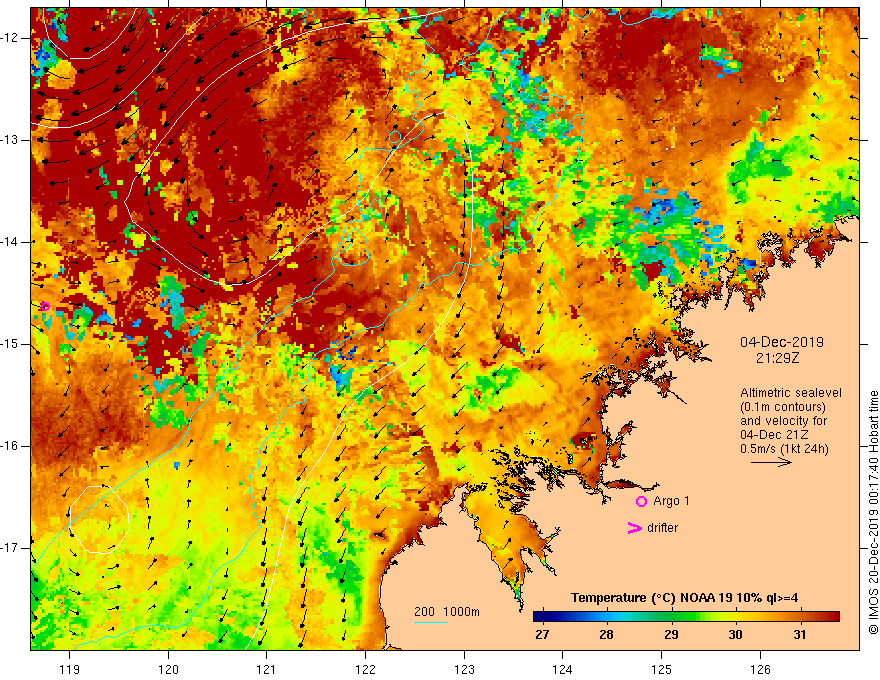The height and width of the screenshot is (680, 880).
Task: Click the small closed white contour near -16.8
Action: [x=100, y=520]
